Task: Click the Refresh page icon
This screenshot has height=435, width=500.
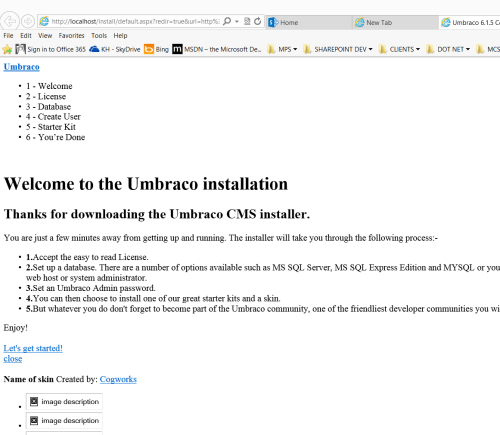Action: pyautogui.click(x=257, y=21)
